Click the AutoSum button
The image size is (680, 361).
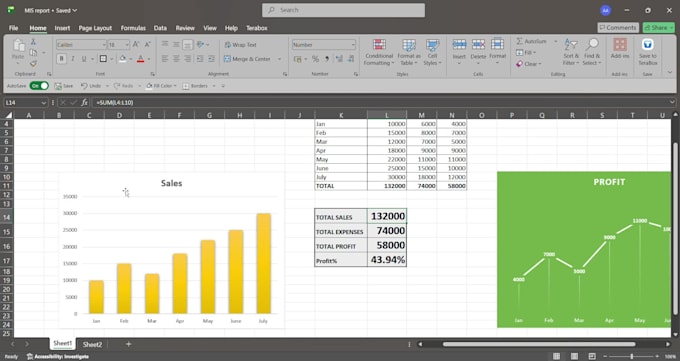pos(532,41)
